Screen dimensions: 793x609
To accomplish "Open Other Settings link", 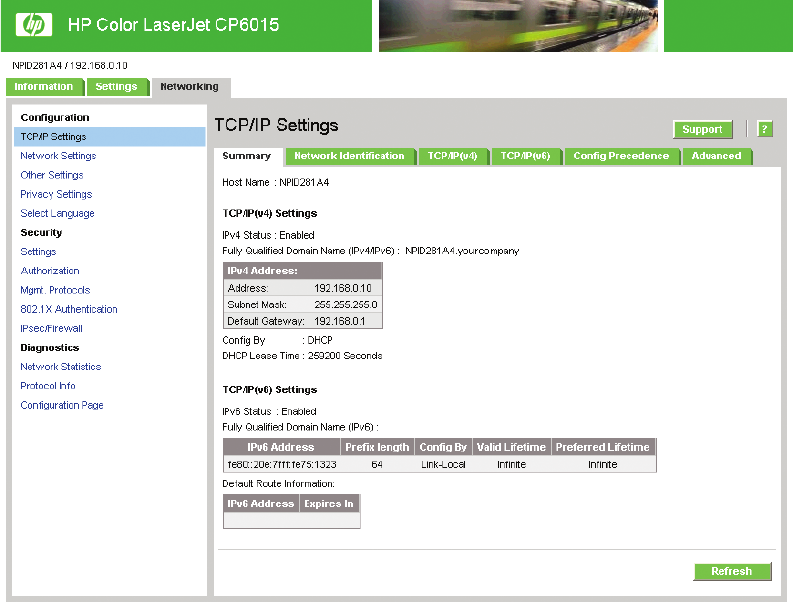I will [x=52, y=175].
